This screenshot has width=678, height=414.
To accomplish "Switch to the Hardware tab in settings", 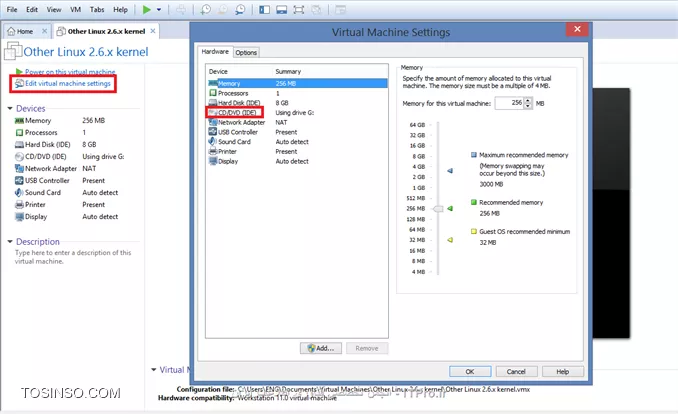I will (x=215, y=51).
